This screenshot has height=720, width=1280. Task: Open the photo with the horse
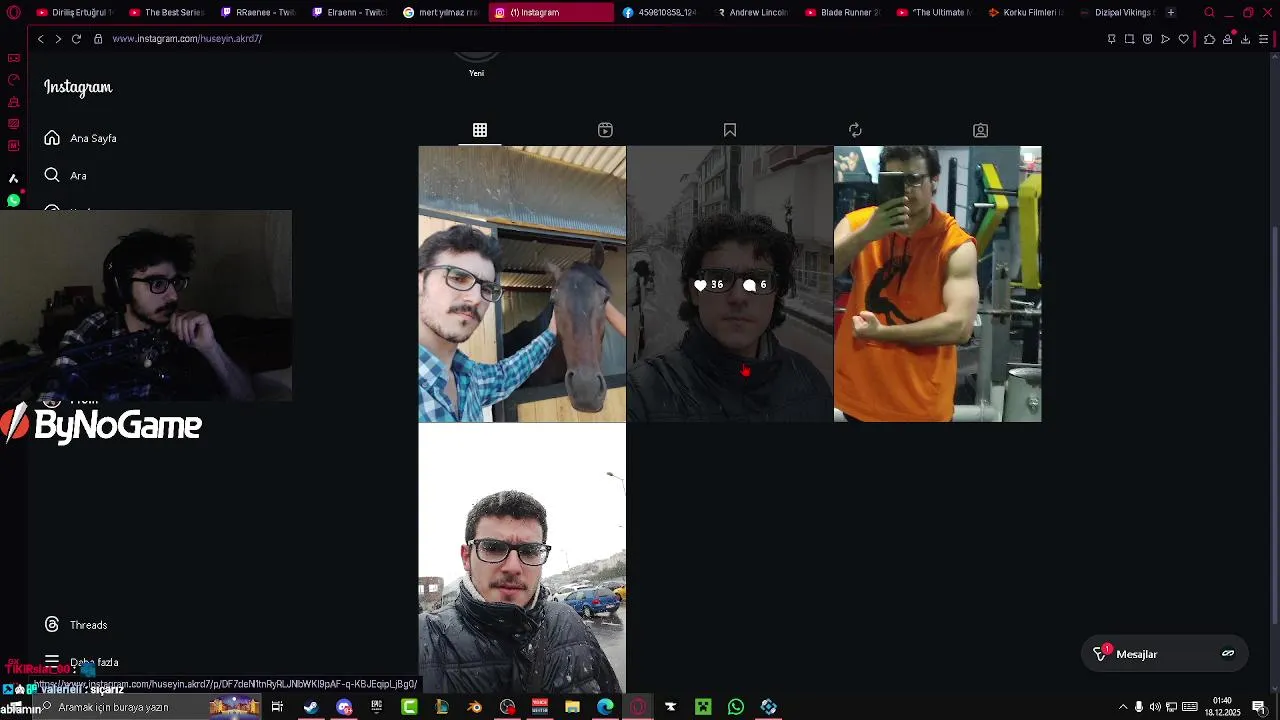tap(522, 284)
